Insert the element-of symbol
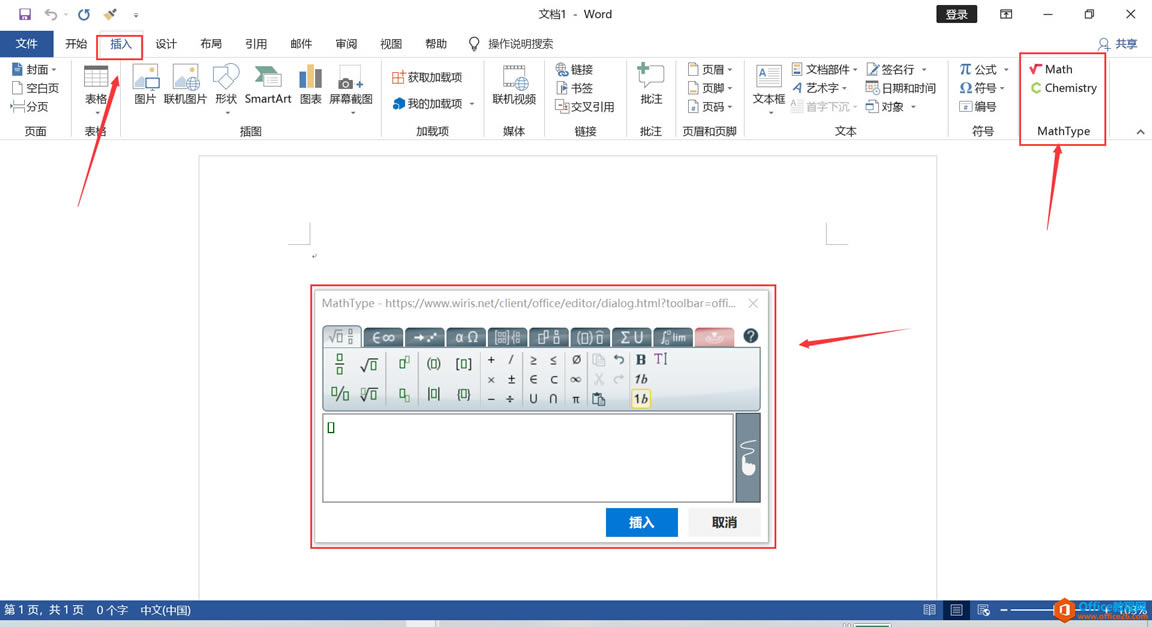Viewport: 1152px width, 627px height. tap(533, 379)
